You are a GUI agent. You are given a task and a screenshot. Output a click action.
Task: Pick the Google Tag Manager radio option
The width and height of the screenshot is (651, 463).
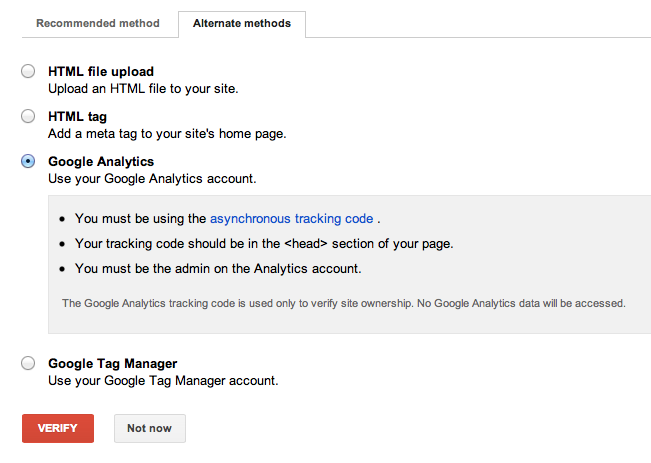click(x=28, y=363)
